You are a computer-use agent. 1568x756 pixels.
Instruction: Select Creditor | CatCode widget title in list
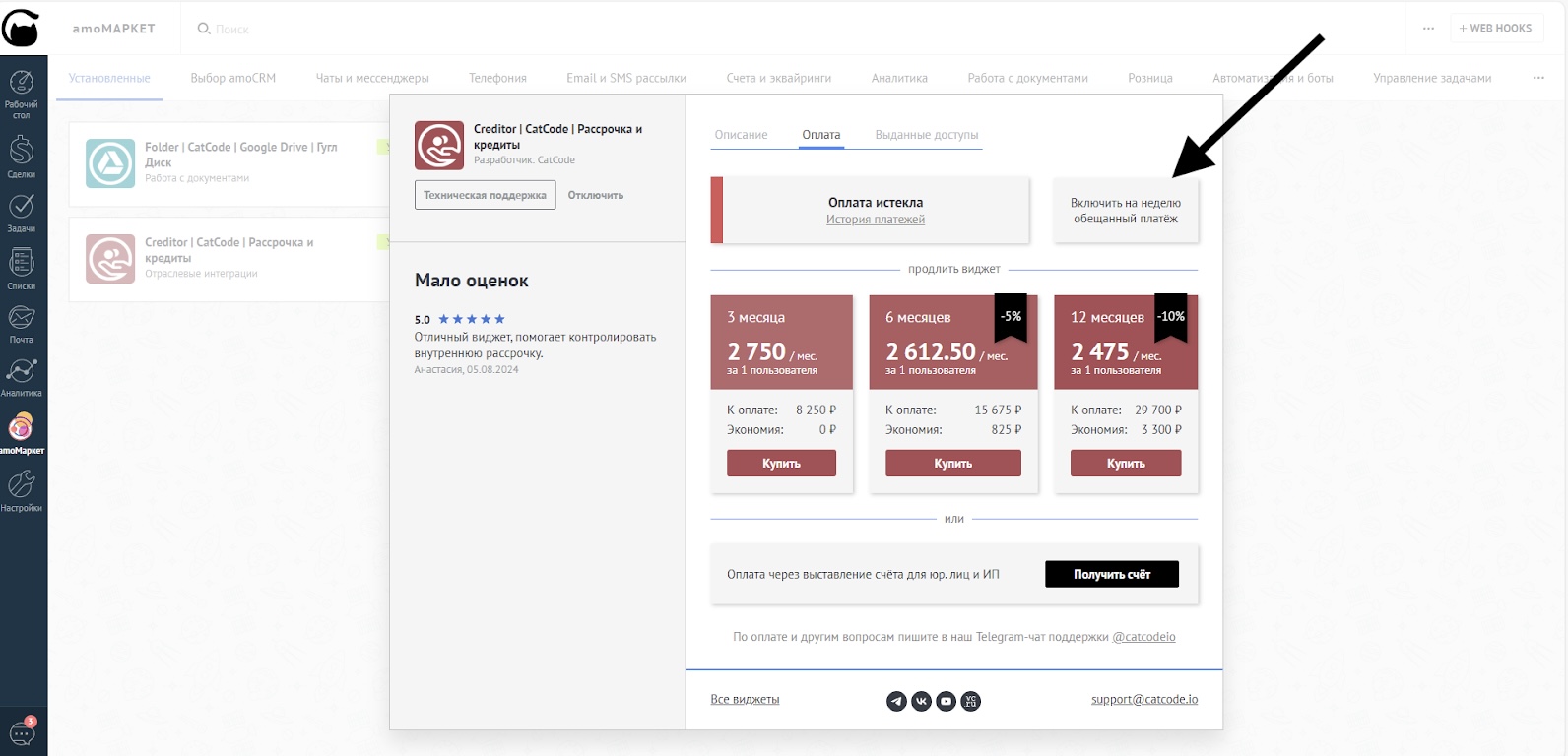[229, 250]
